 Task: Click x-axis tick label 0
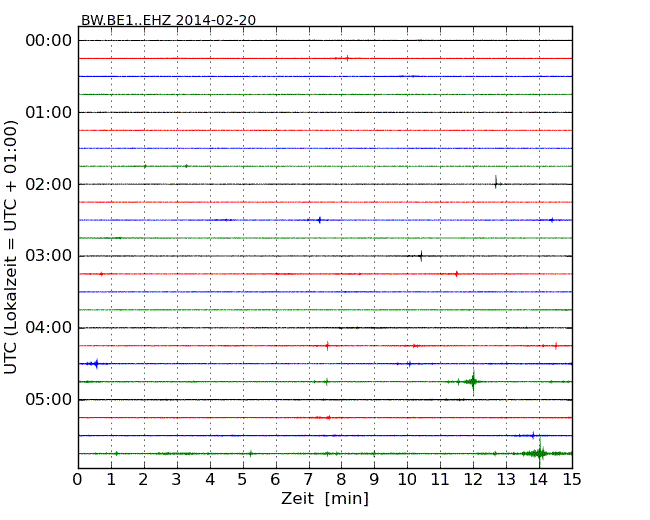pos(78,479)
